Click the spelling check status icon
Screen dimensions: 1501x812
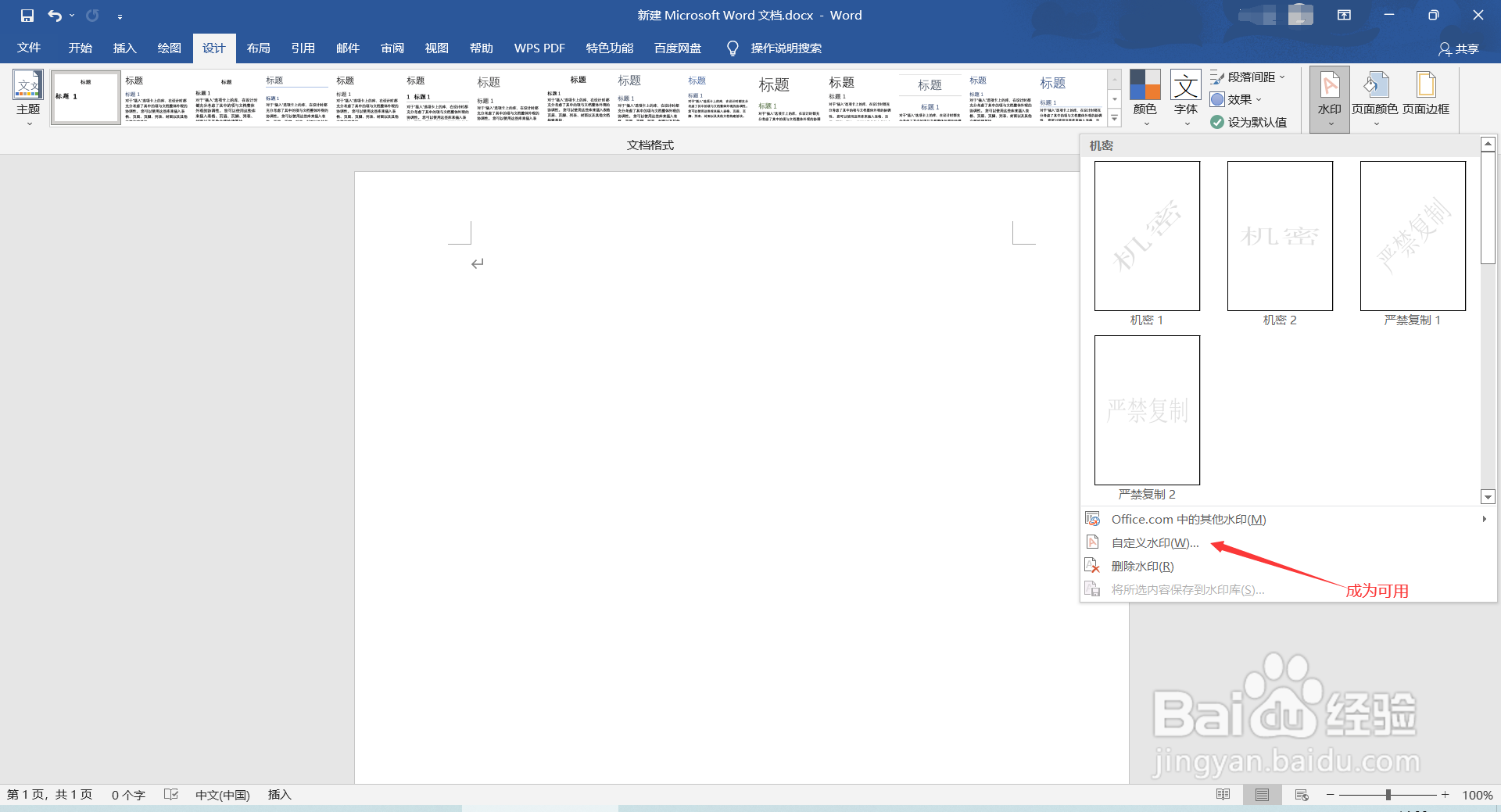coord(171,795)
